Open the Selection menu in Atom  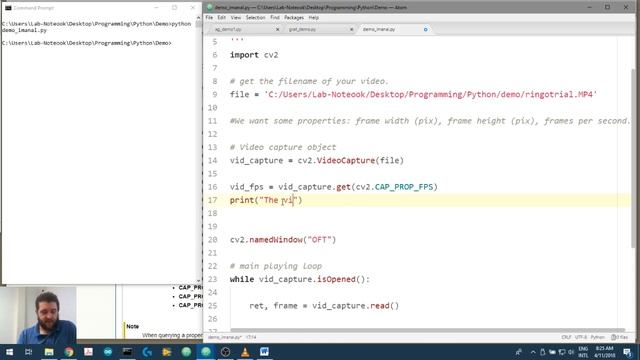255,18
